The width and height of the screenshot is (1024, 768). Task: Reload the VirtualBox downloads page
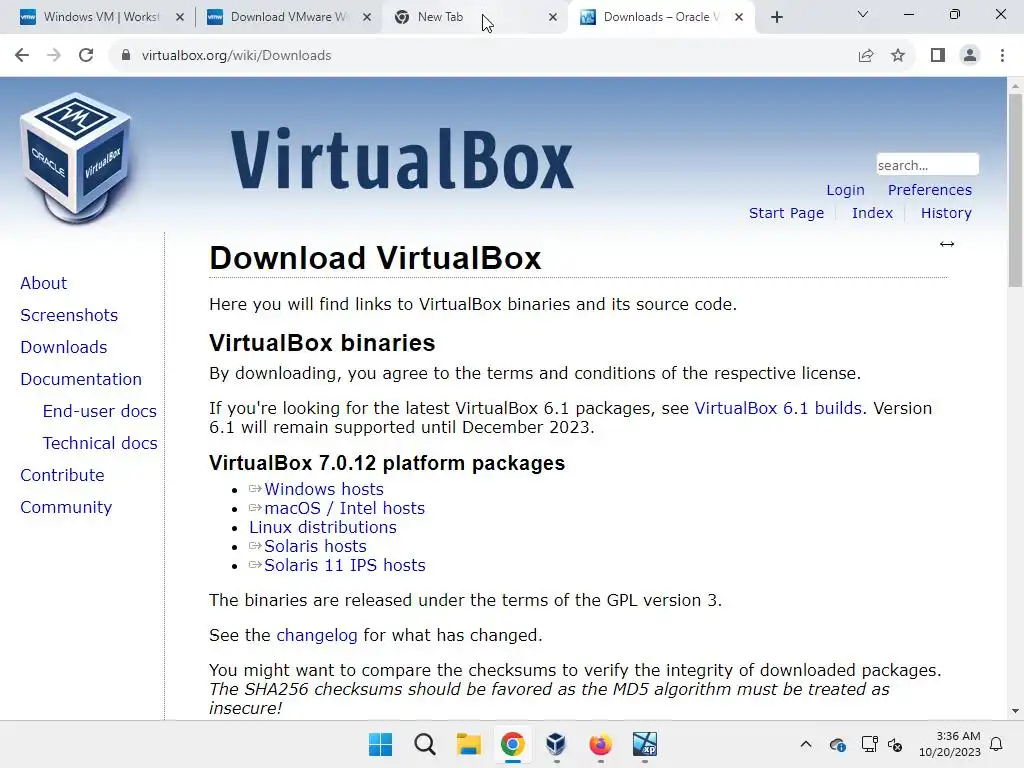[x=86, y=56]
